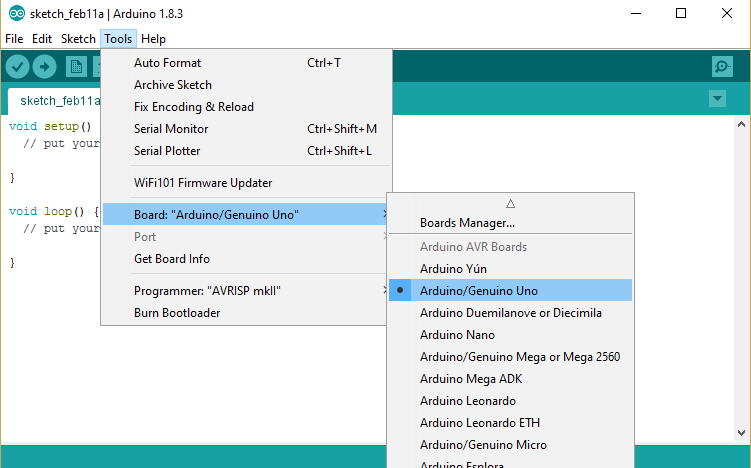Open the Serial Monitor magnifier icon
The height and width of the screenshot is (468, 751).
coord(722,67)
